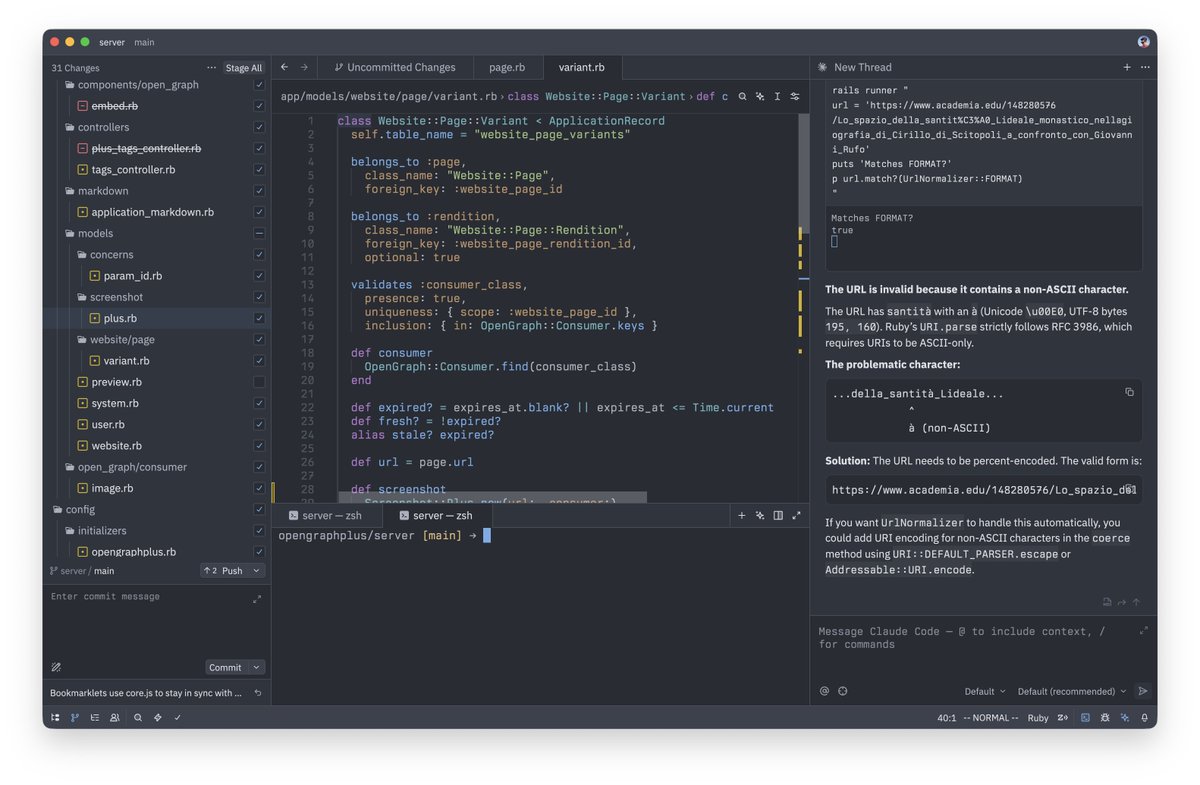The width and height of the screenshot is (1200, 785).
Task: Open the Changes panel ellipsis menu
Action: click(x=211, y=68)
